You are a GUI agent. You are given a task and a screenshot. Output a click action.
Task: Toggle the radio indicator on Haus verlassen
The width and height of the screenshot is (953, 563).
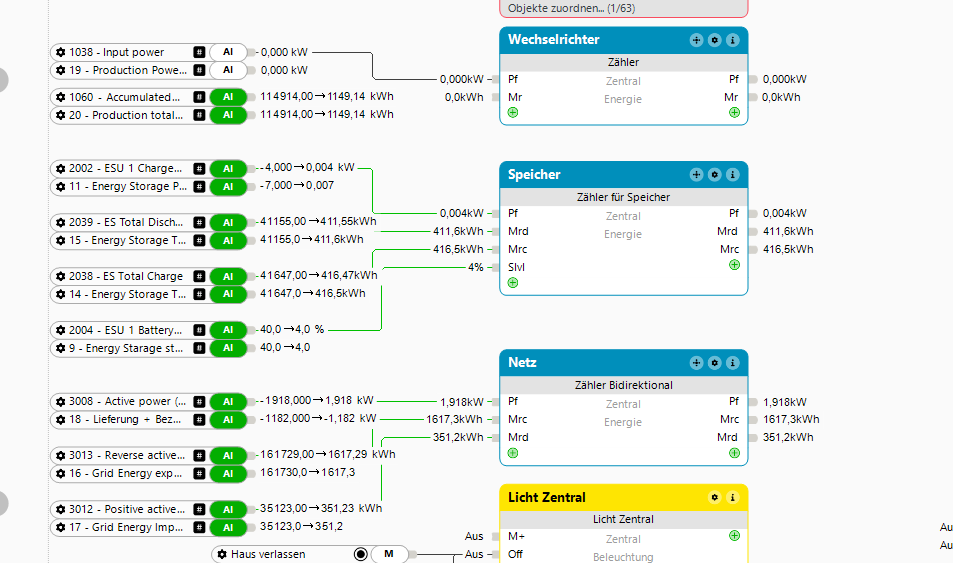360,554
